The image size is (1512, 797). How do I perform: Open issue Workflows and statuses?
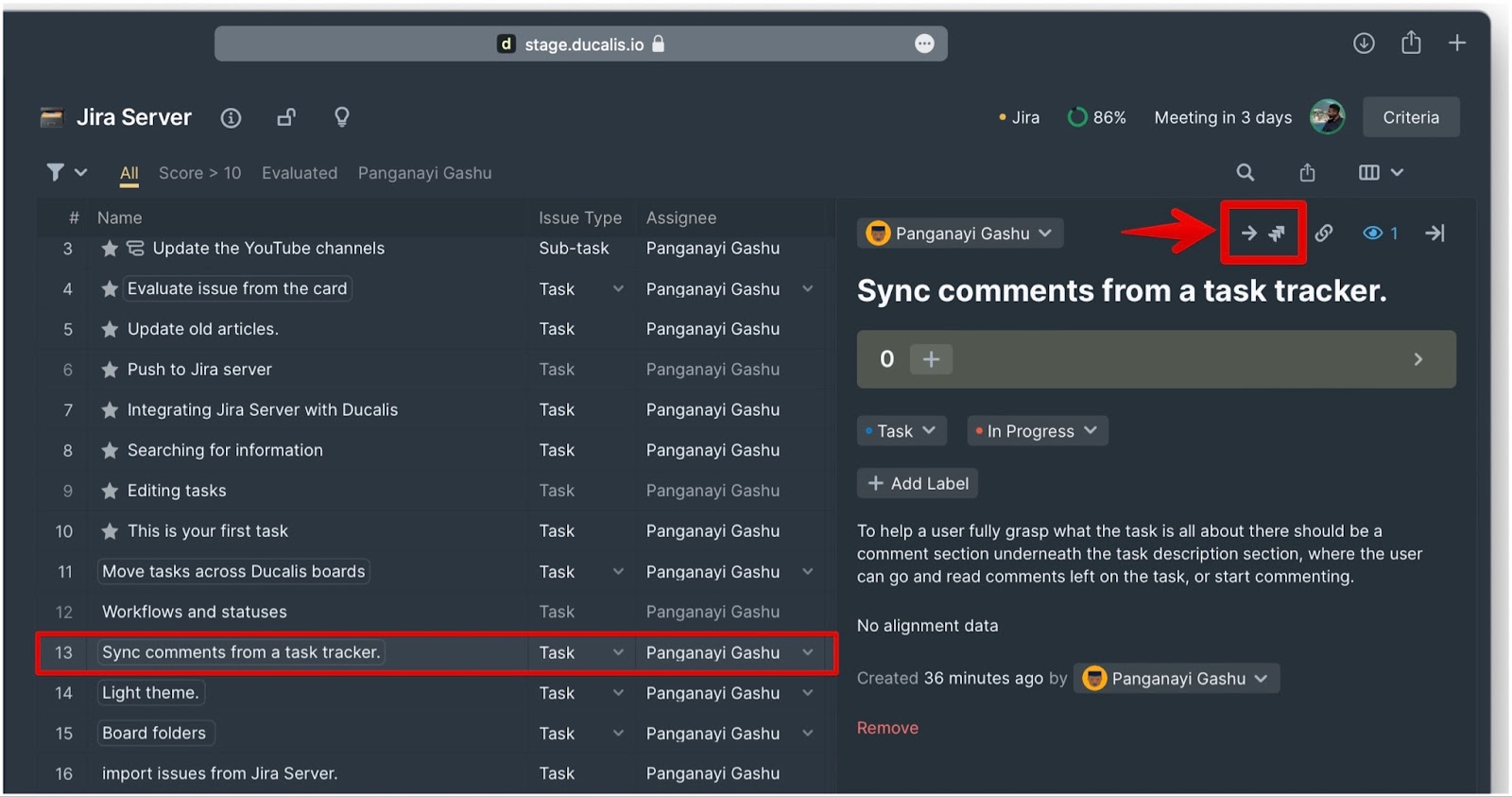(x=195, y=612)
